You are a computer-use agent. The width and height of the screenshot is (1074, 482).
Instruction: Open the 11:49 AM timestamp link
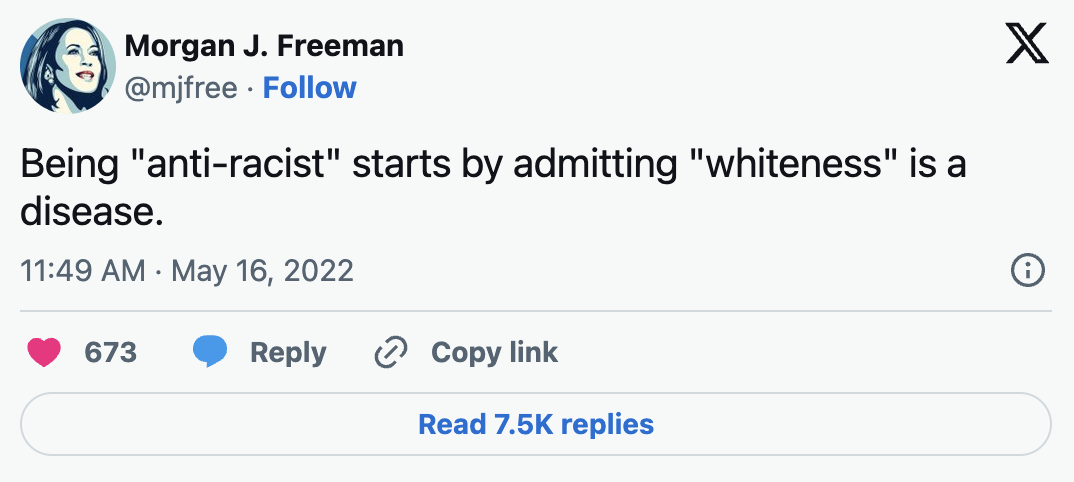pyautogui.click(x=83, y=271)
